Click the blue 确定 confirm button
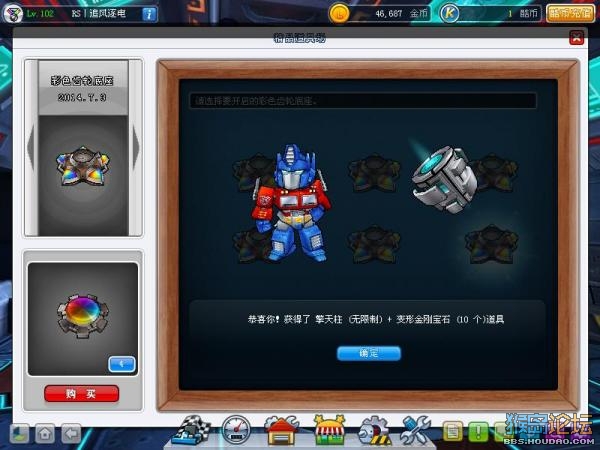This screenshot has height=450, width=600. 369,353
